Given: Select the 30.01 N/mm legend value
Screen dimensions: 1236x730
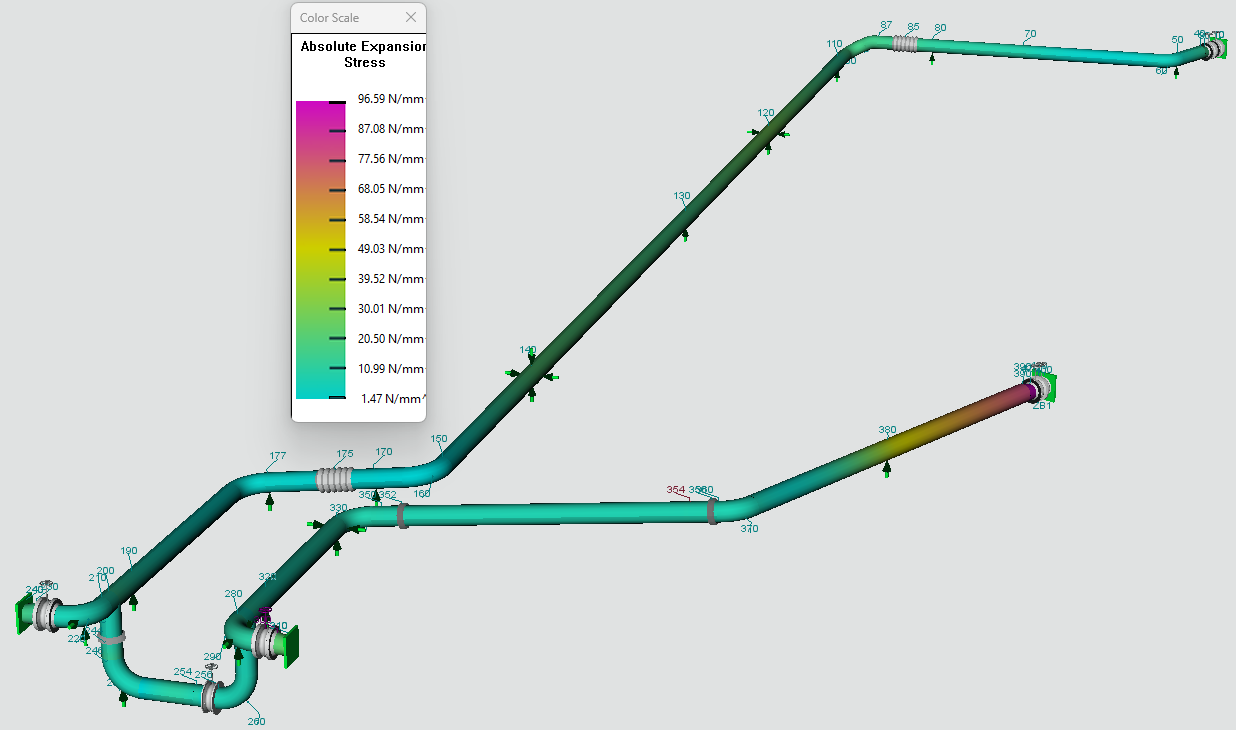Looking at the screenshot, I should click(x=391, y=309).
